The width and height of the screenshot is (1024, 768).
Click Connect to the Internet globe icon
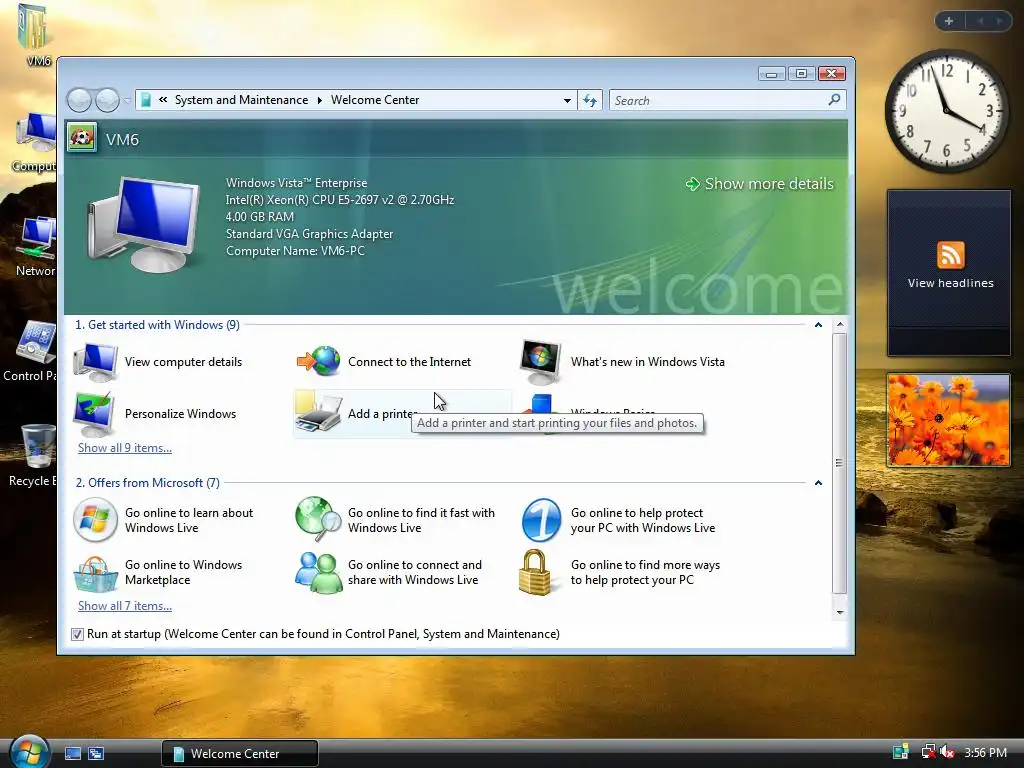(319, 361)
